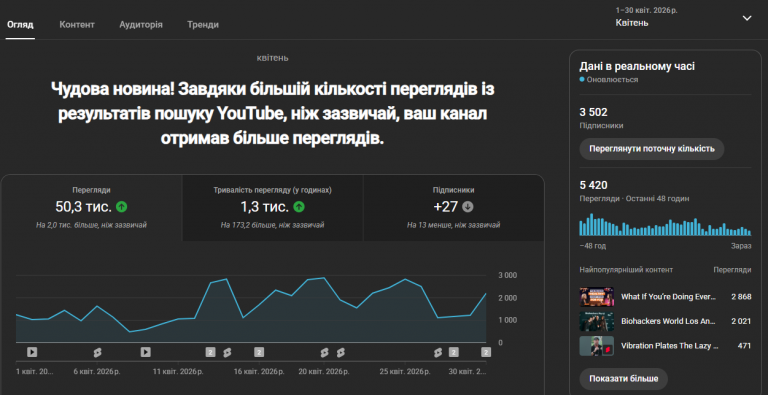Switch to the Аудиторія tab
The width and height of the screenshot is (768, 395).
141,25
